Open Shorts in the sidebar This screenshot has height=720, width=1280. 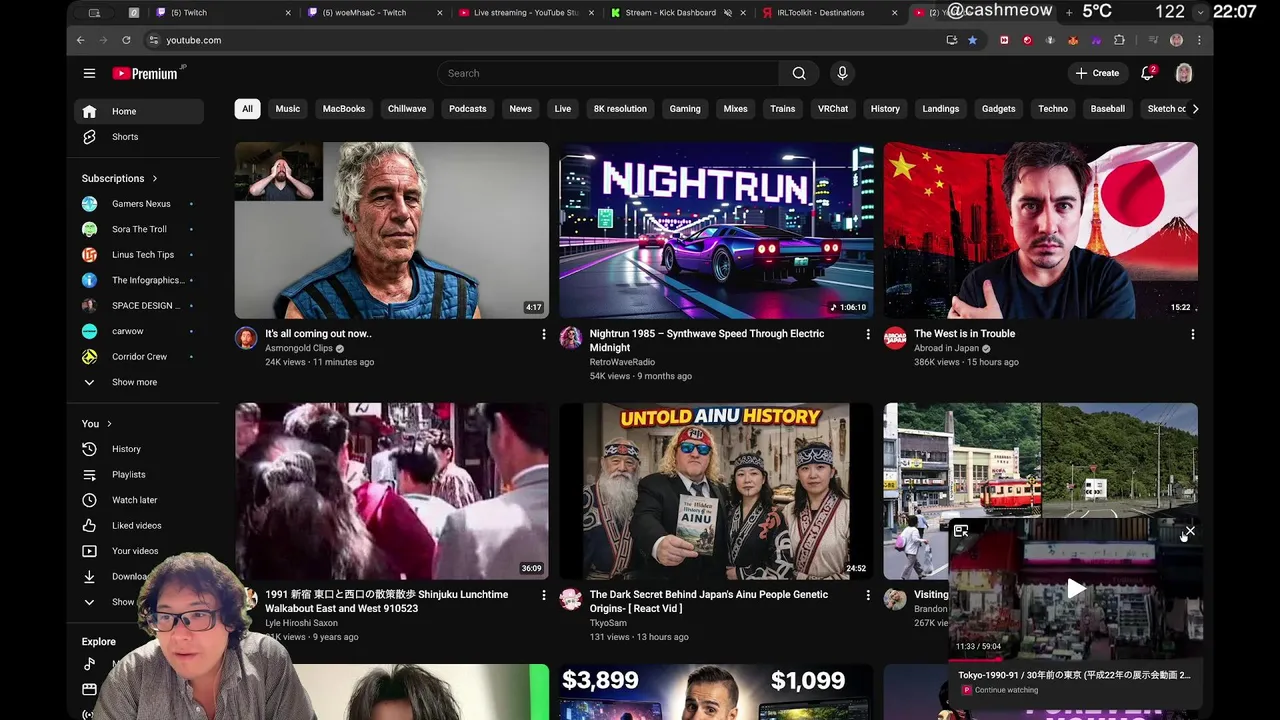(139, 137)
